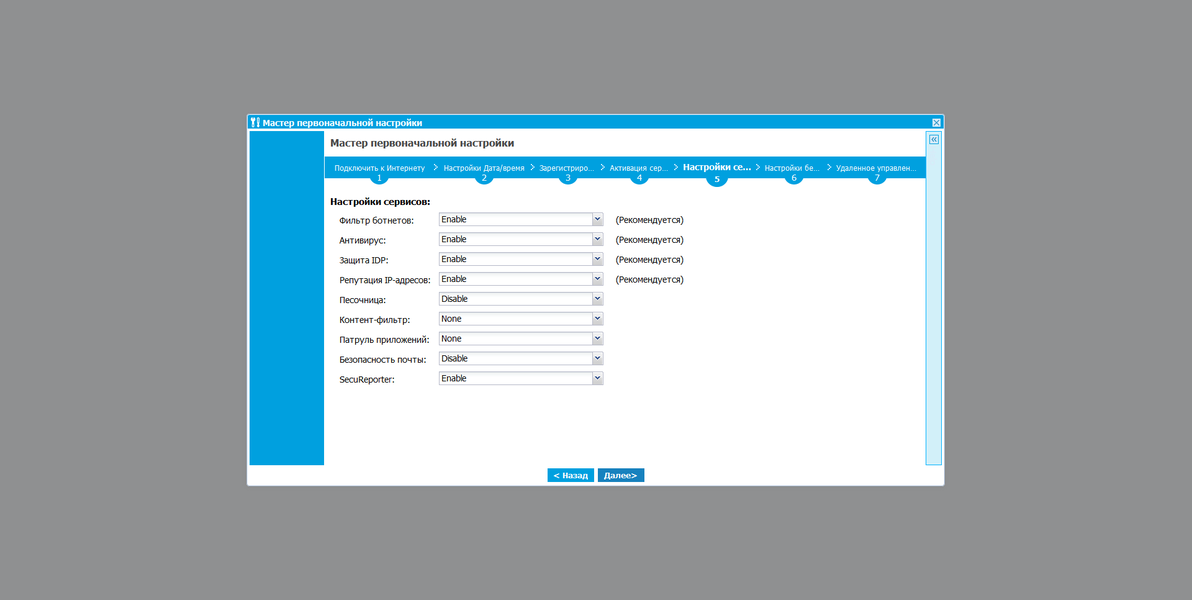Viewport: 1192px width, 600px height.
Task: Go to step Настройки Дата/время
Action: tap(483, 168)
